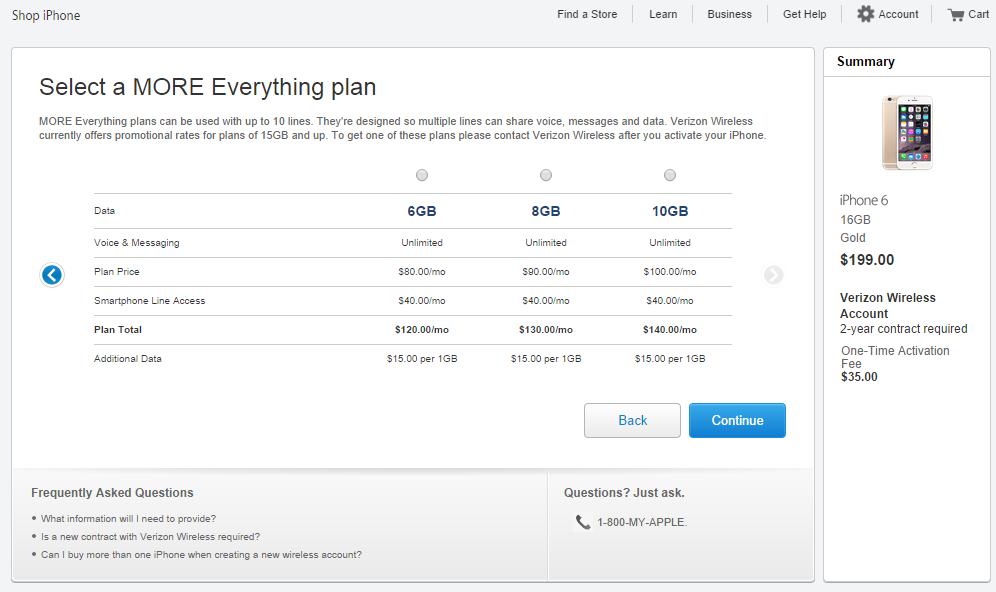This screenshot has width=996, height=592.
Task: Select the 10GB plan radio button
Action: point(670,175)
